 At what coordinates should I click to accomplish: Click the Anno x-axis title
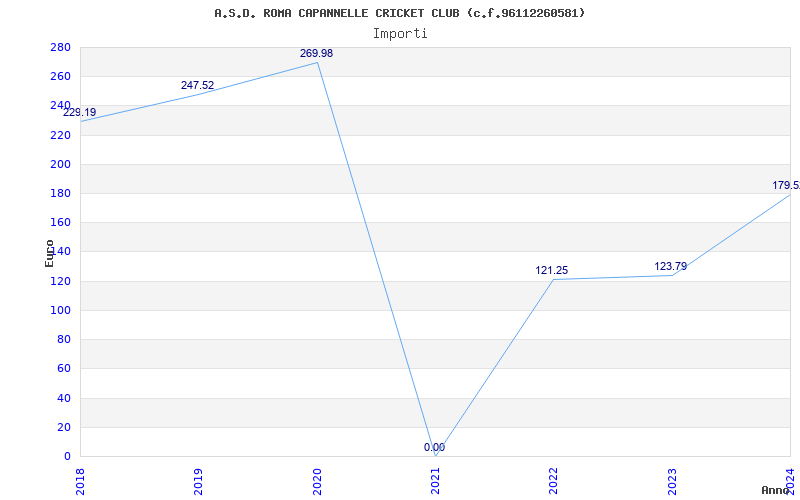(776, 490)
